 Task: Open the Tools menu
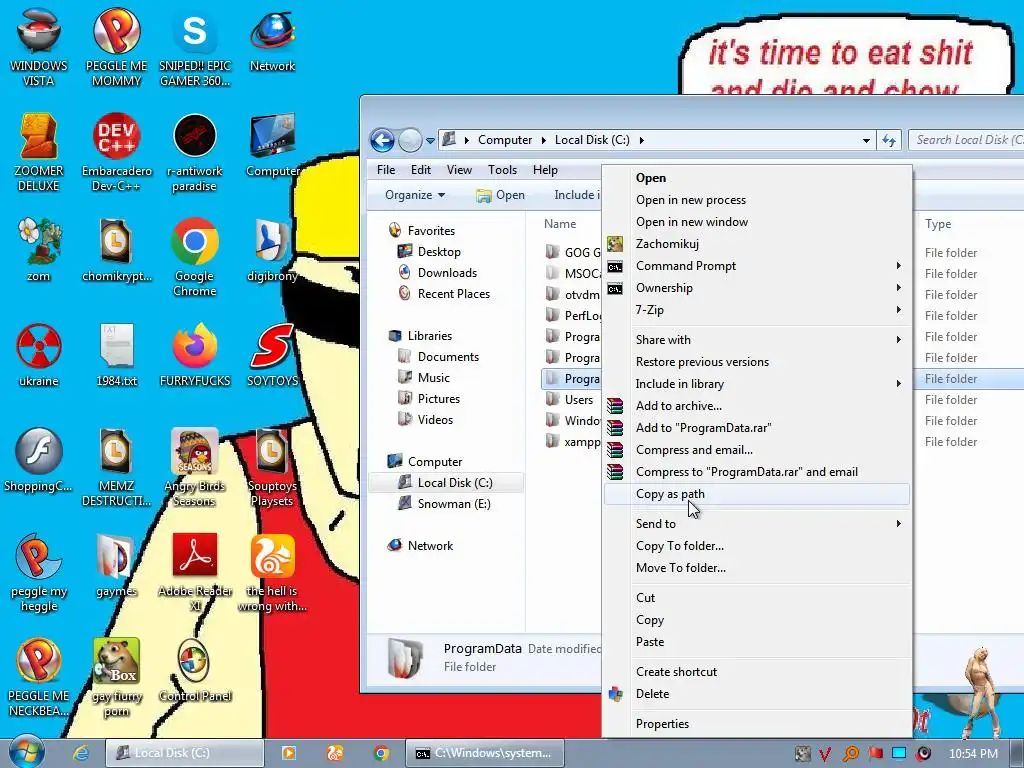pos(502,170)
